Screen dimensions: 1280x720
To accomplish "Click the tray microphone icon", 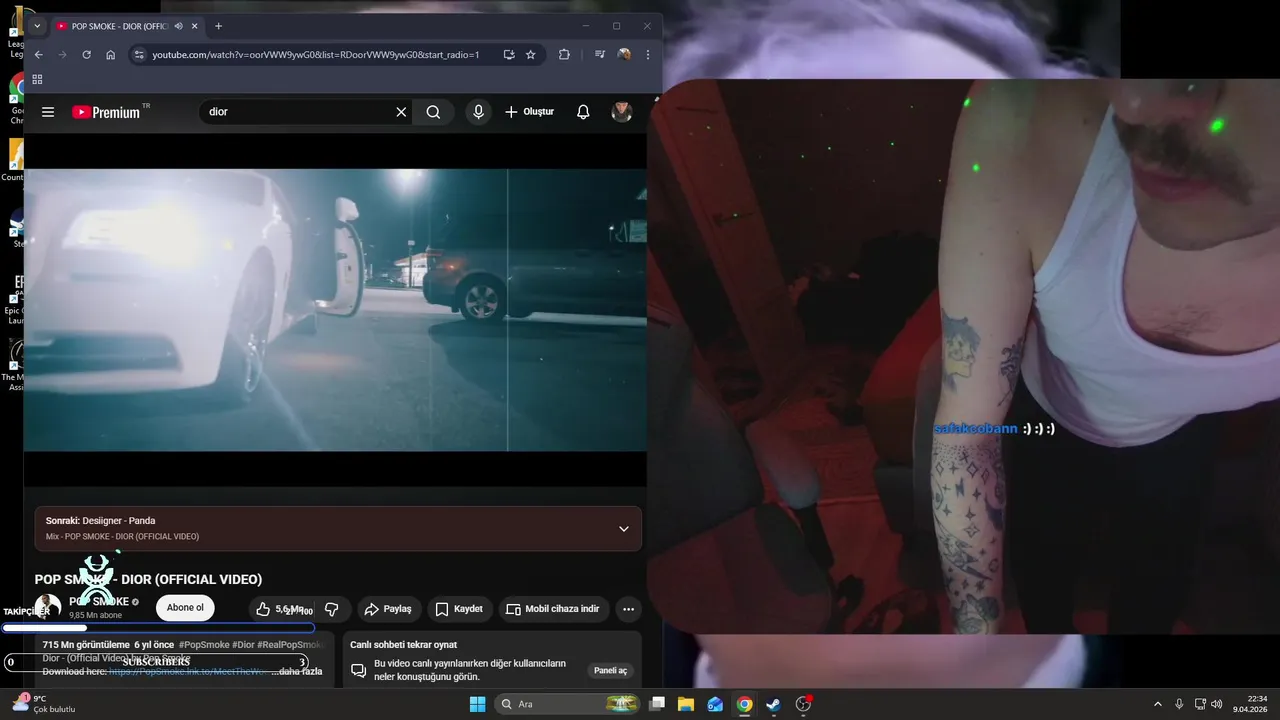I will coord(1180,704).
